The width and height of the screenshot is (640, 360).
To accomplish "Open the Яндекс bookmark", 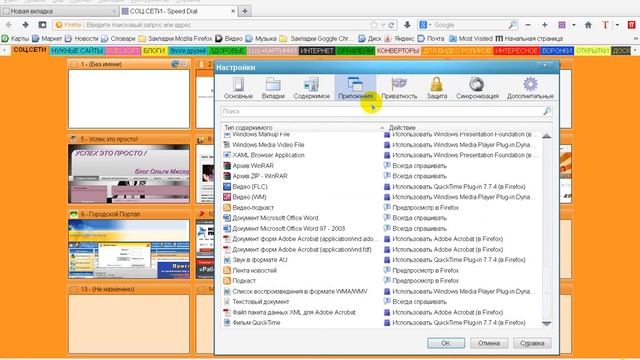I will (400, 38).
